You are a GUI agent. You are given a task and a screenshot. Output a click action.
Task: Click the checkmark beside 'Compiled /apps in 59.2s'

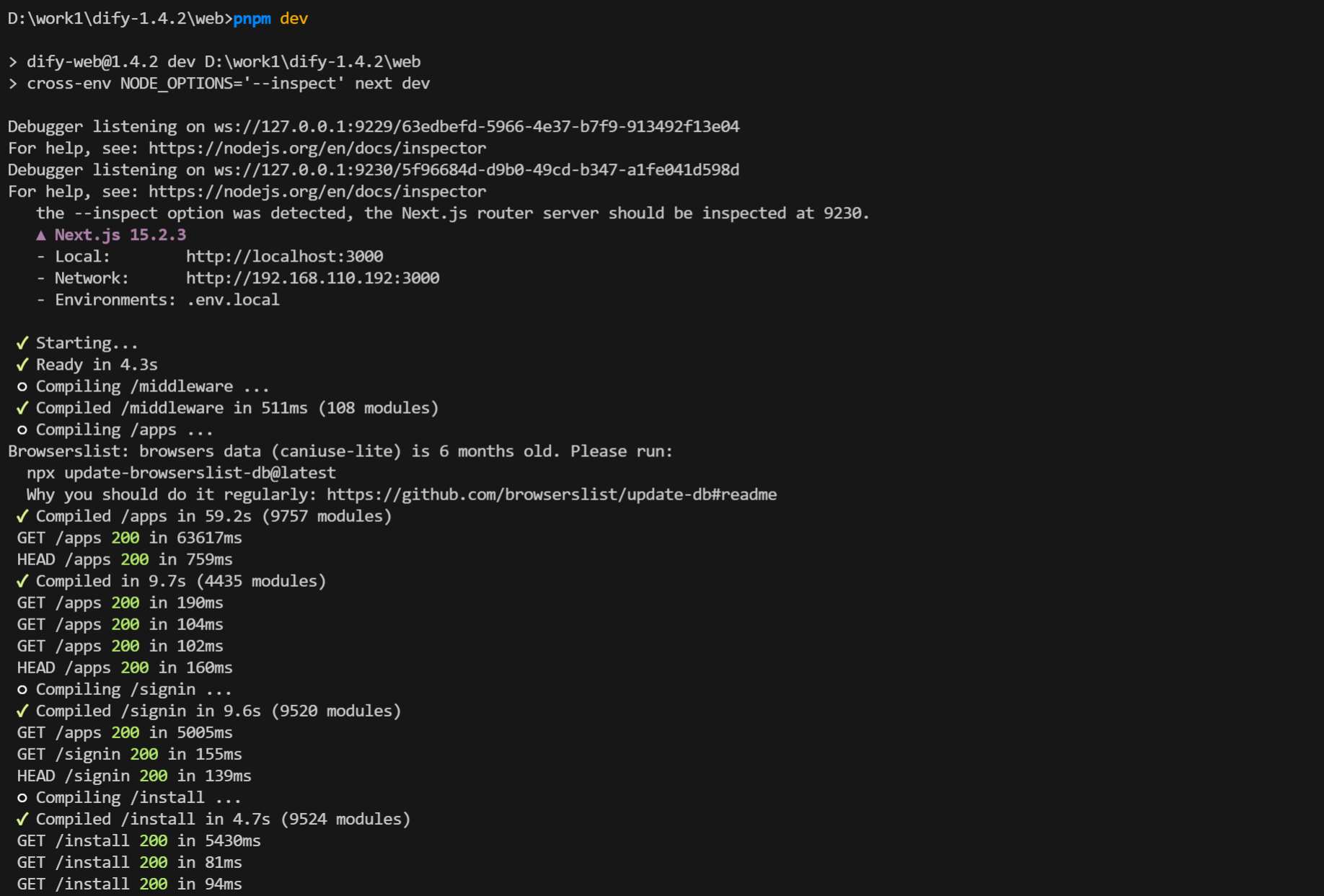click(22, 516)
